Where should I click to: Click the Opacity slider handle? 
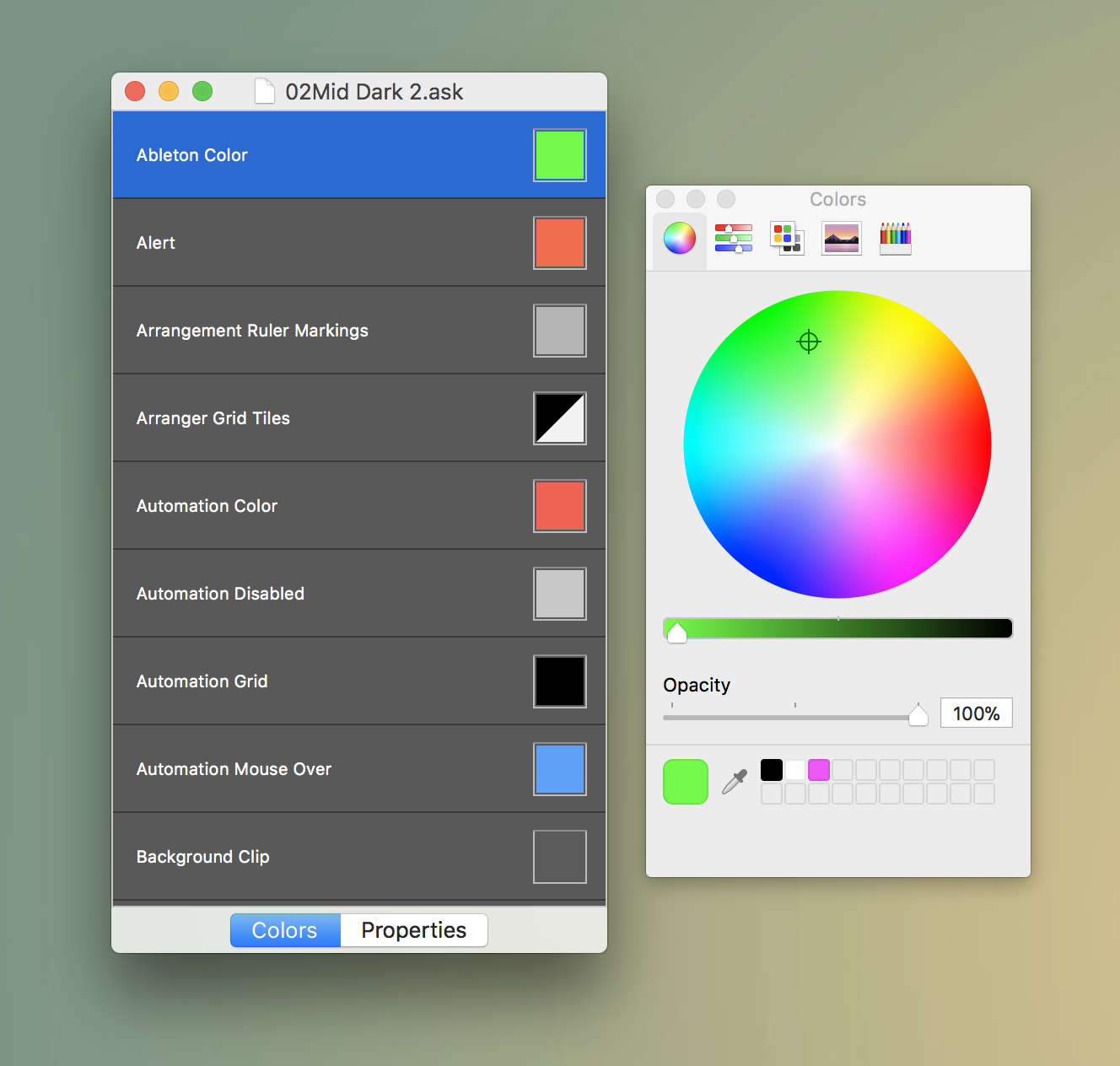(918, 715)
